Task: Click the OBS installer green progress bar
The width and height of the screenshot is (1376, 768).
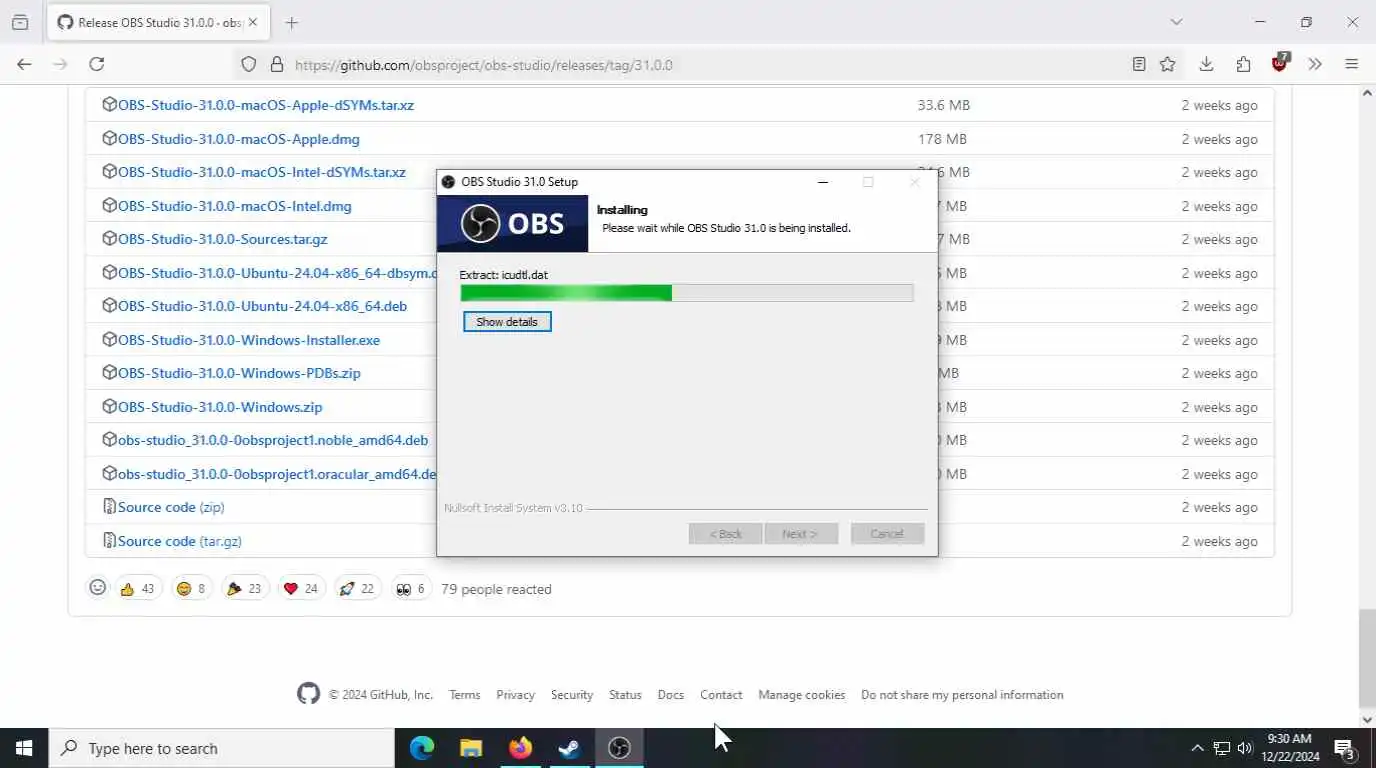Action: pyautogui.click(x=687, y=293)
